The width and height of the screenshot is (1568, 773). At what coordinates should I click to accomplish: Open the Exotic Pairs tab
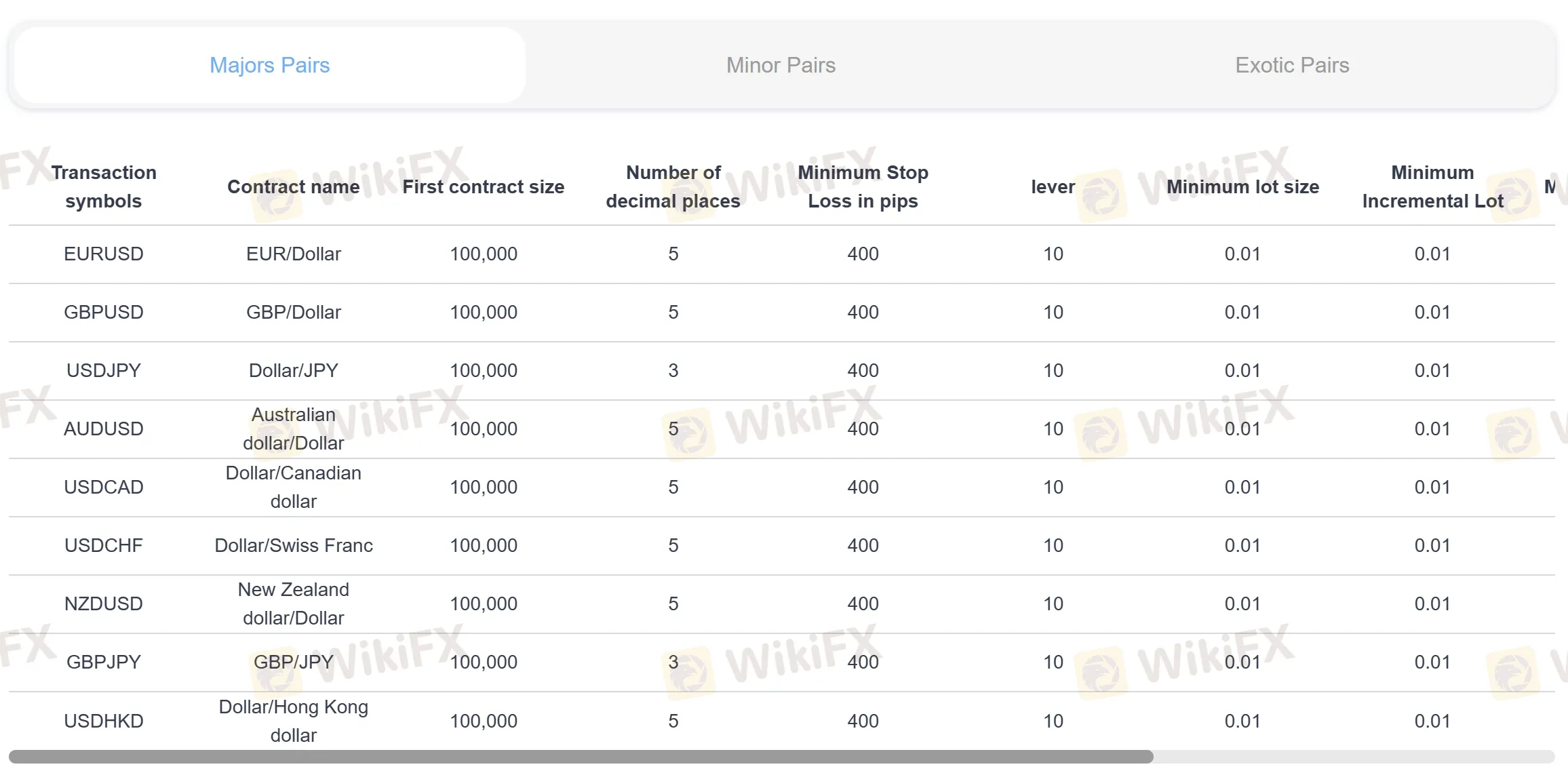click(x=1291, y=64)
